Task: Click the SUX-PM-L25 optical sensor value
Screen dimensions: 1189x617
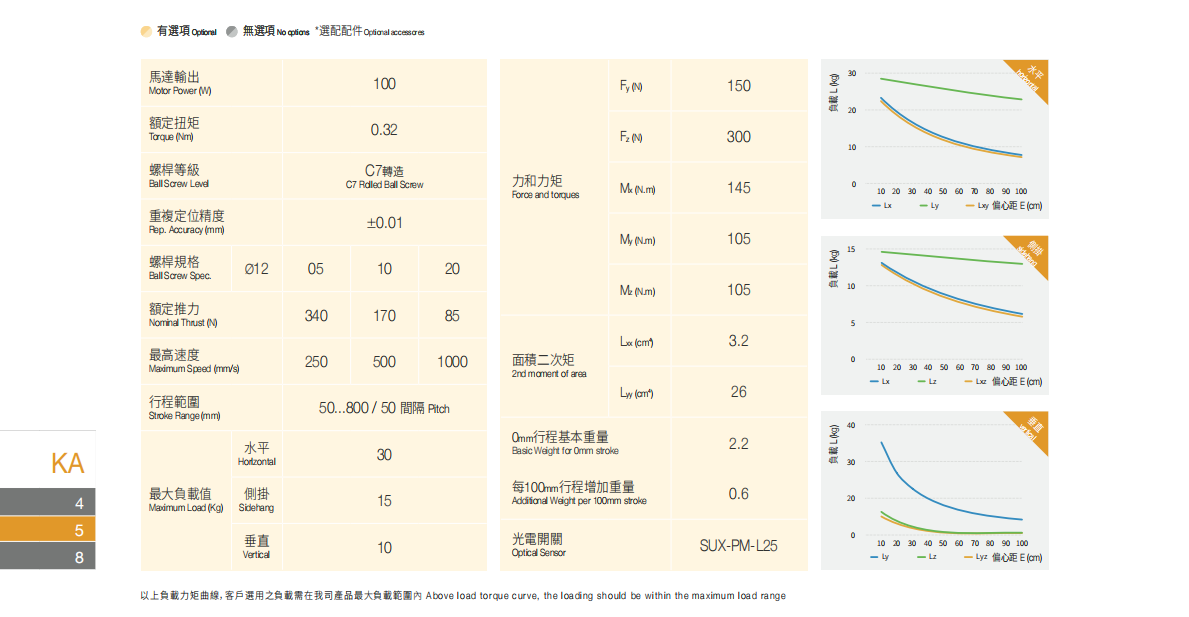Action: coord(738,546)
